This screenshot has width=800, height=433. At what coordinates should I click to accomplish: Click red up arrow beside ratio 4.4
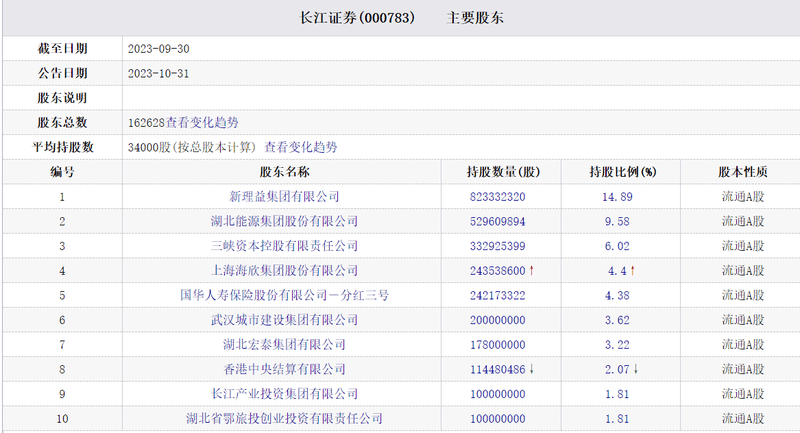pyautogui.click(x=633, y=270)
